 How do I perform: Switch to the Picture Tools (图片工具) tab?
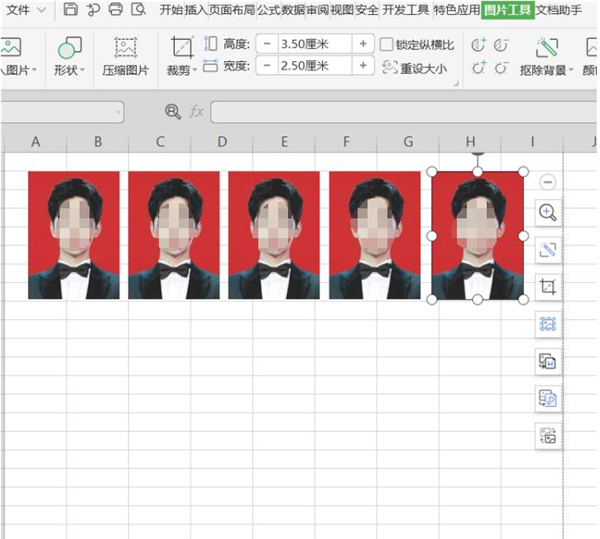(x=507, y=10)
